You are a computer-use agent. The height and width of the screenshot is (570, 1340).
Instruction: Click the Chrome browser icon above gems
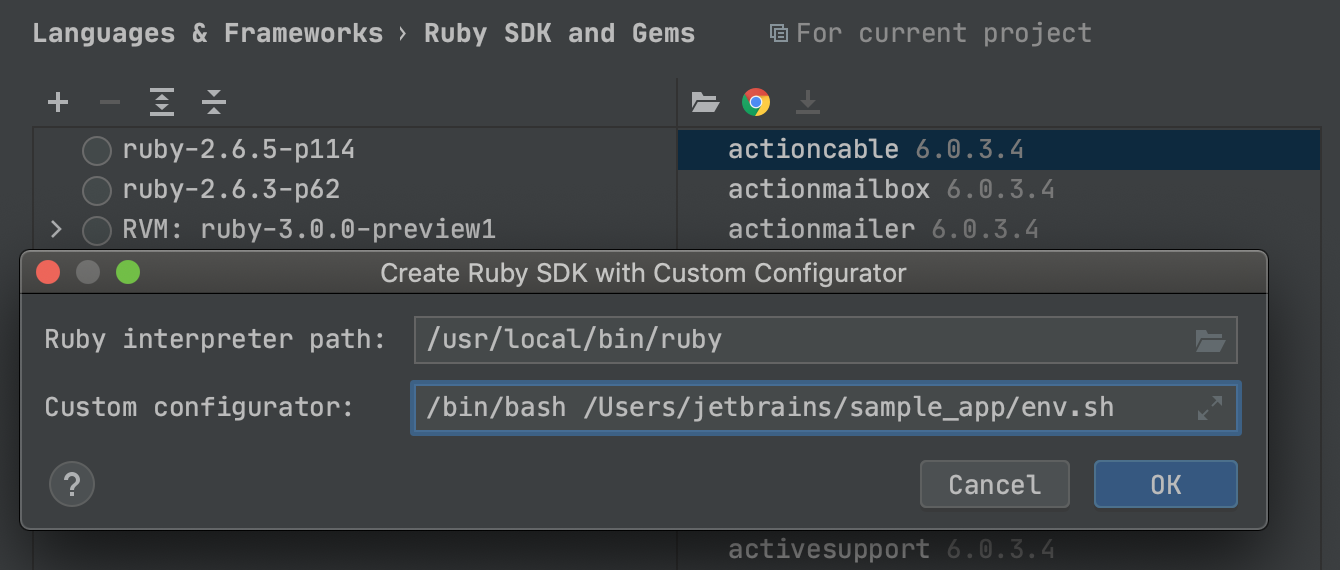756,102
